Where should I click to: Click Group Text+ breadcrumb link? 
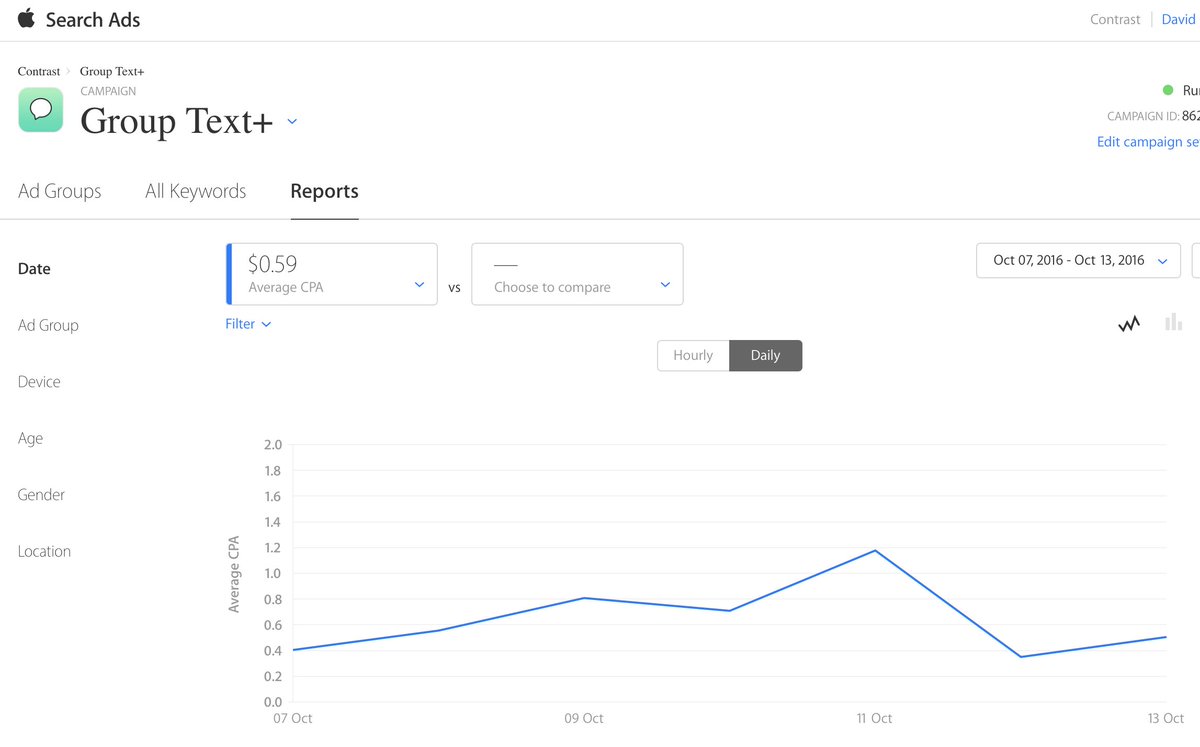tap(112, 72)
